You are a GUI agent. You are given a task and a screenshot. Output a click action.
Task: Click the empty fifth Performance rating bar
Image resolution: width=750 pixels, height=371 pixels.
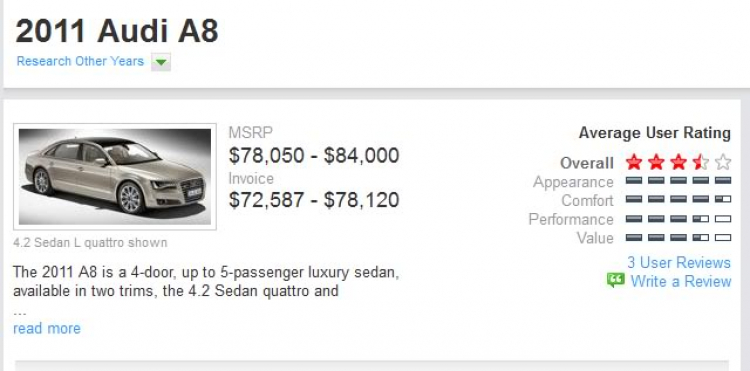723,219
